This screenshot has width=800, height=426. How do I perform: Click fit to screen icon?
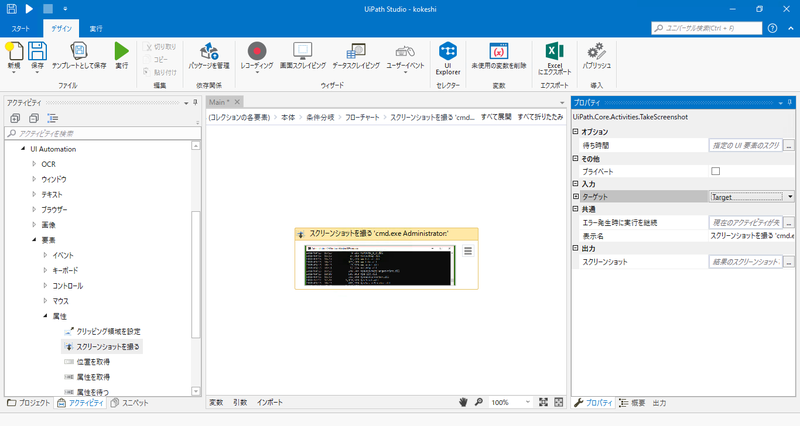pyautogui.click(x=543, y=402)
